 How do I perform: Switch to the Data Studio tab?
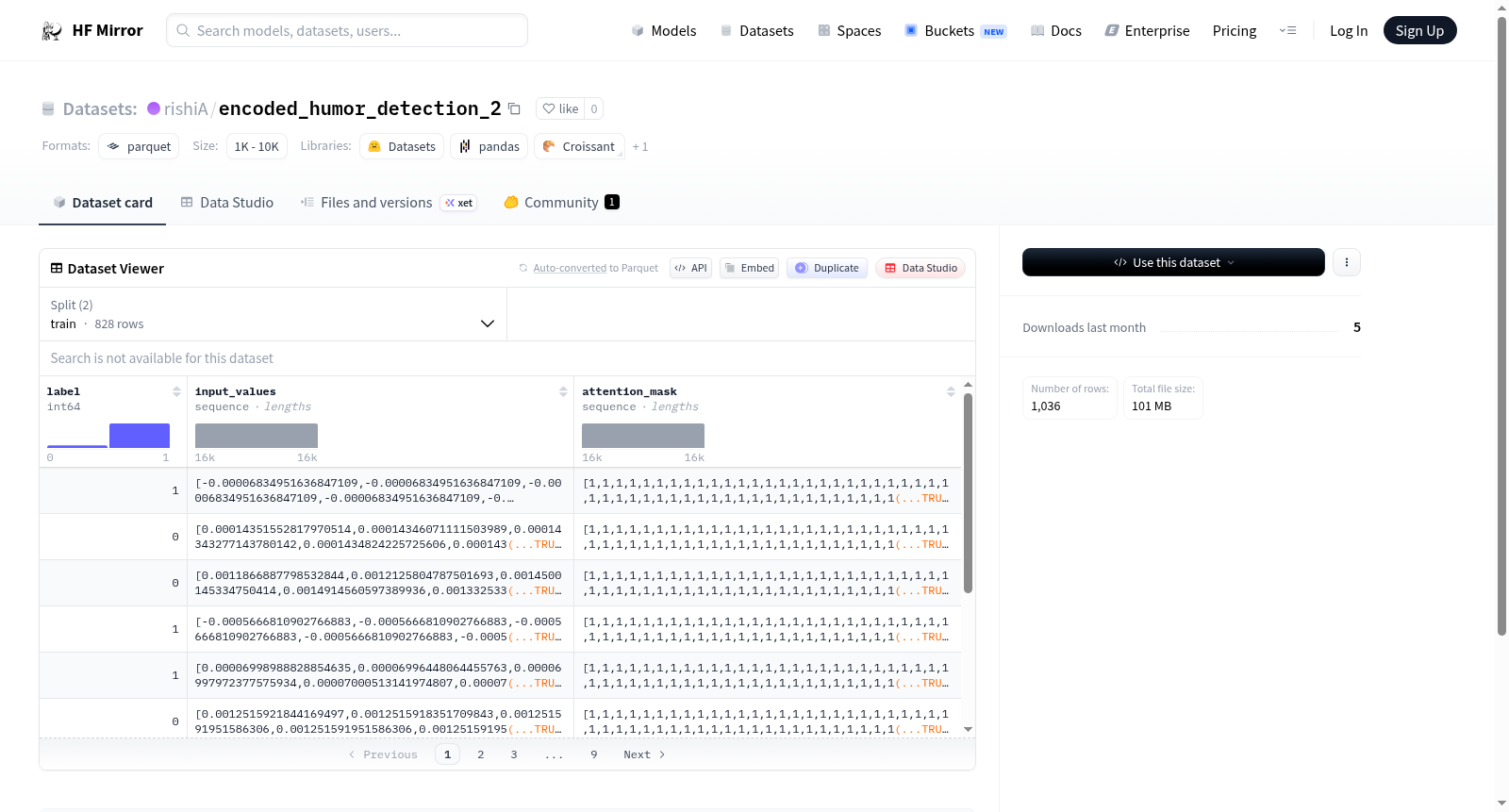click(x=227, y=202)
